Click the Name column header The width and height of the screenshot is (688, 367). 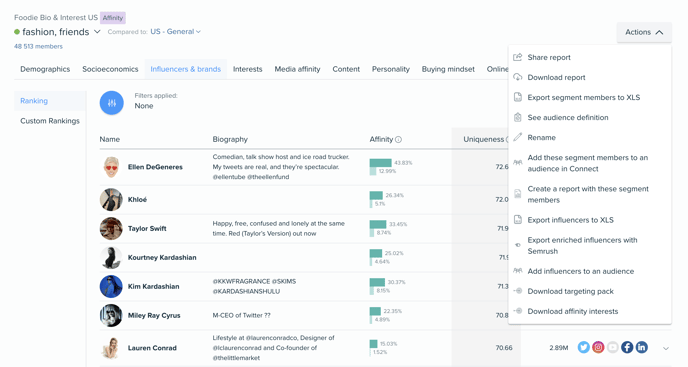click(110, 139)
